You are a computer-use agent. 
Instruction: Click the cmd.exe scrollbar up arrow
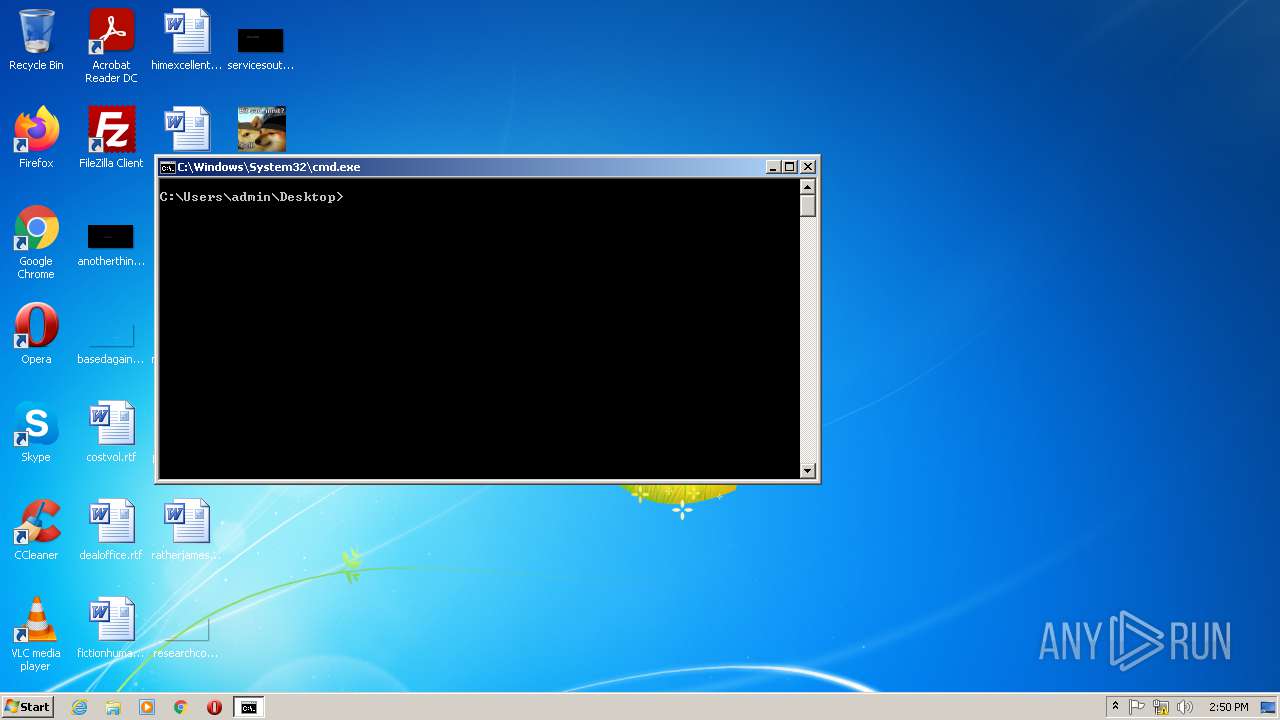[808, 187]
